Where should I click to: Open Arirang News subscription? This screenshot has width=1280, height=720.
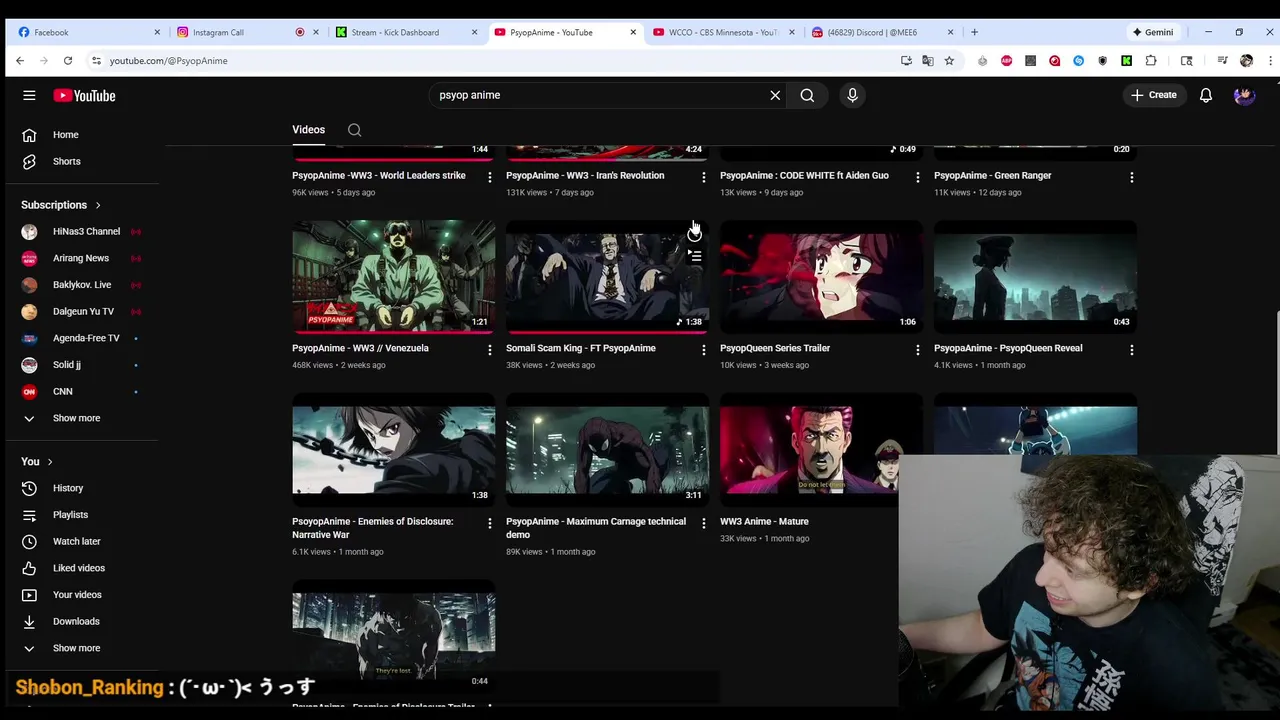[80, 258]
